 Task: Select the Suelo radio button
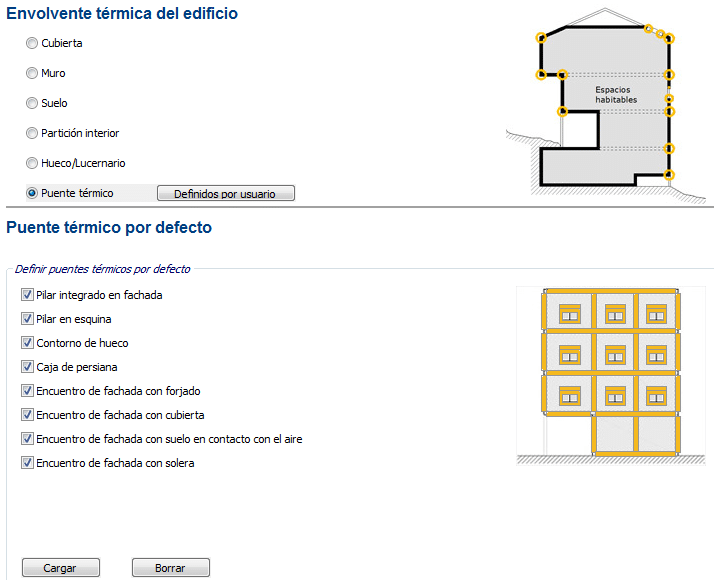click(32, 104)
